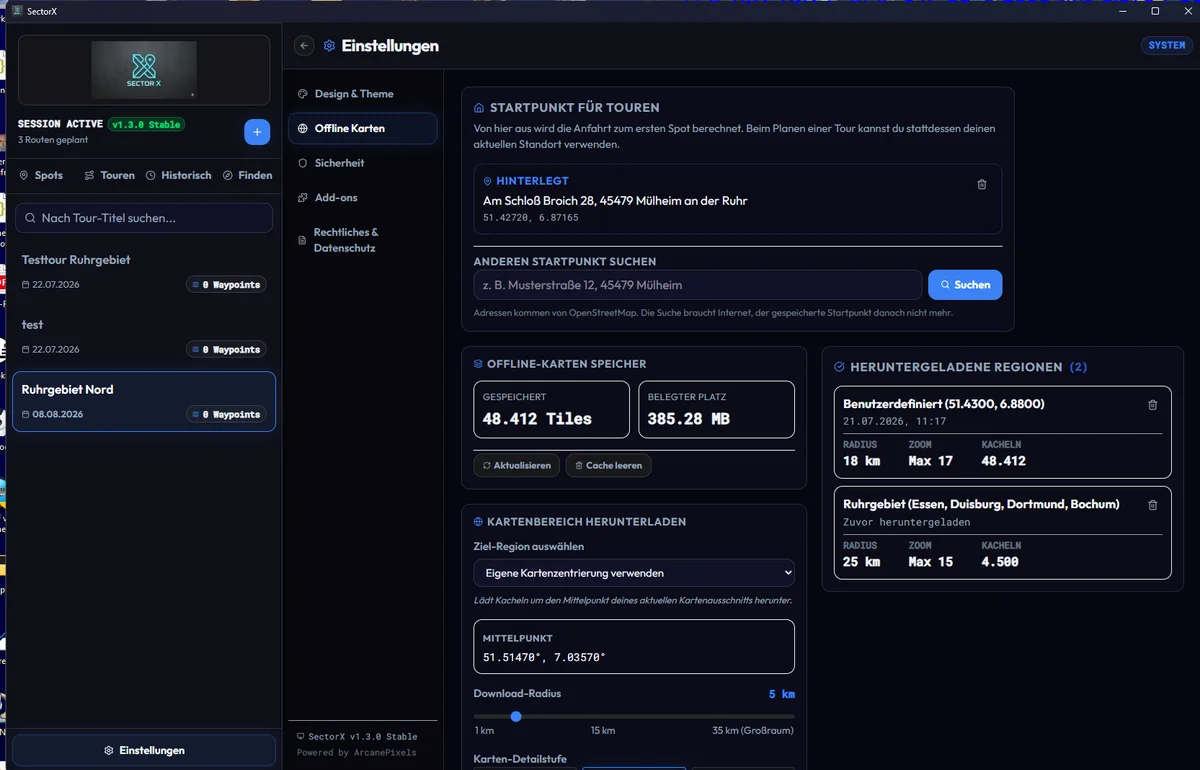
Task: Select the tour named test
Action: point(144,337)
